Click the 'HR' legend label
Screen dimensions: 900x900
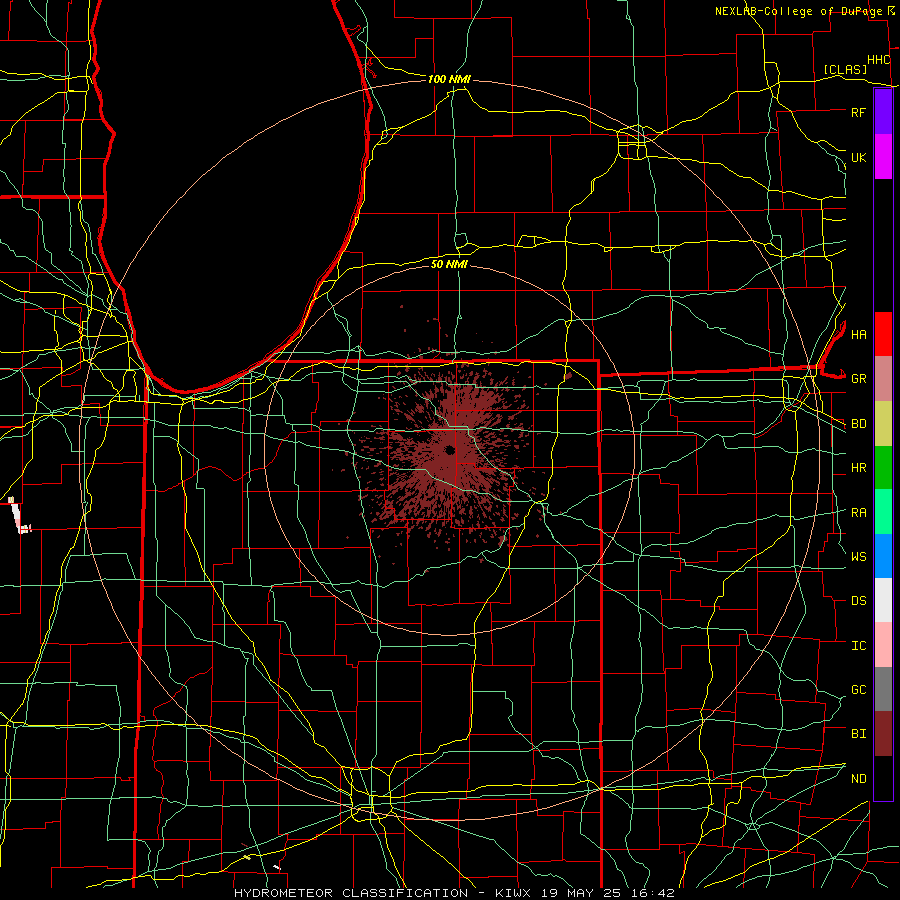pyautogui.click(x=858, y=468)
